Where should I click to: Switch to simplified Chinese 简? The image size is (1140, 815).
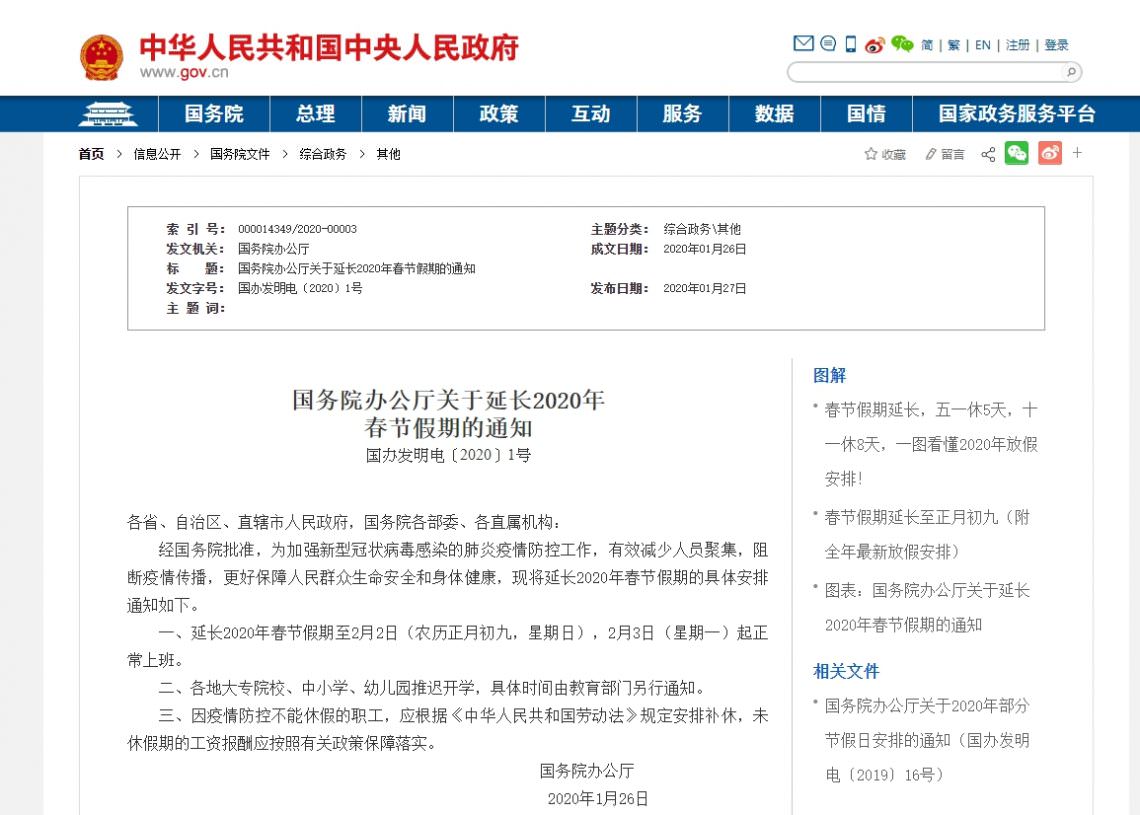click(927, 45)
